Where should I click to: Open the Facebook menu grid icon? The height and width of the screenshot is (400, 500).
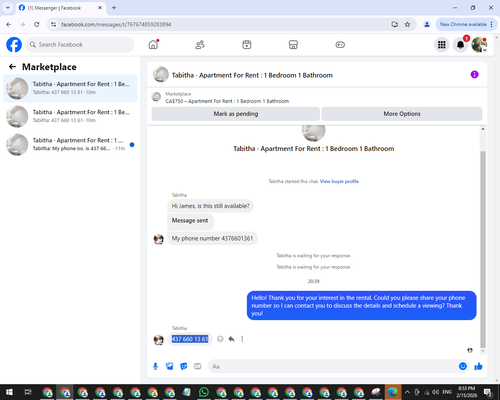(x=442, y=45)
